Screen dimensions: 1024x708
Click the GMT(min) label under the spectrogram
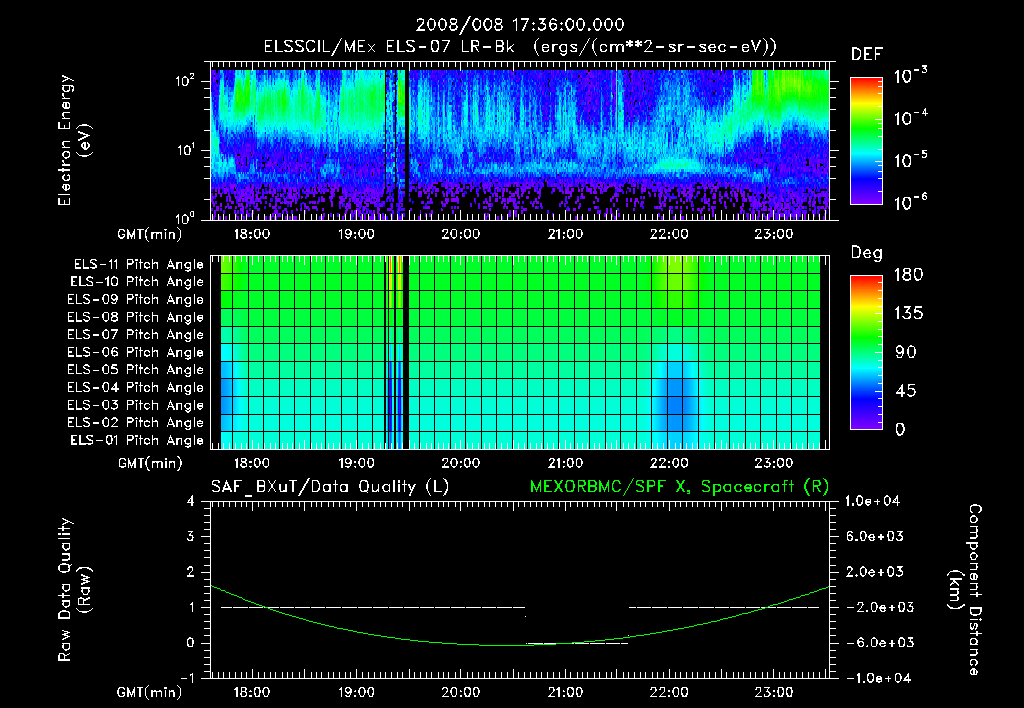tap(150, 234)
